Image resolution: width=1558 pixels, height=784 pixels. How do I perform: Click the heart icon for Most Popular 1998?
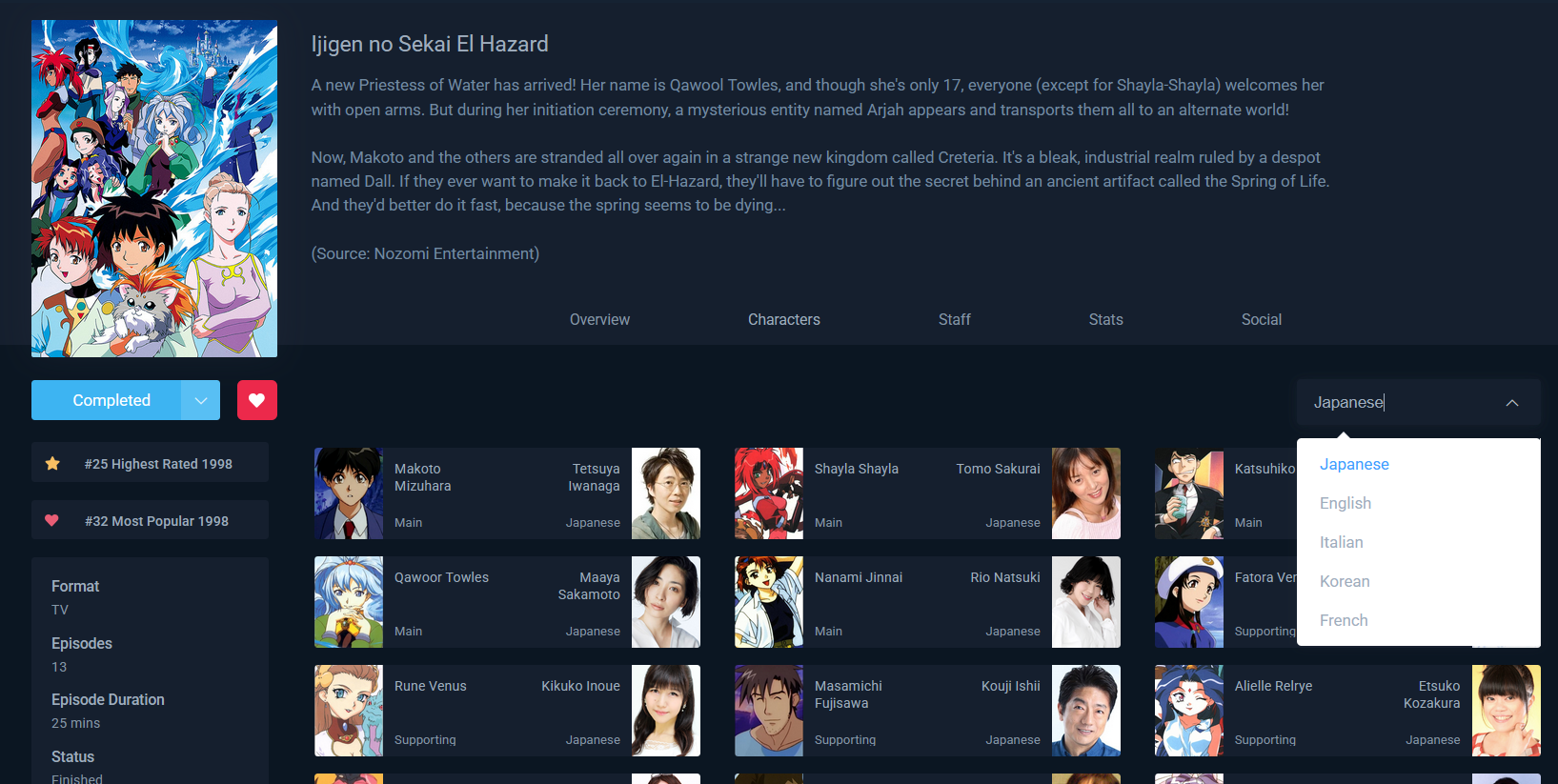tap(52, 521)
